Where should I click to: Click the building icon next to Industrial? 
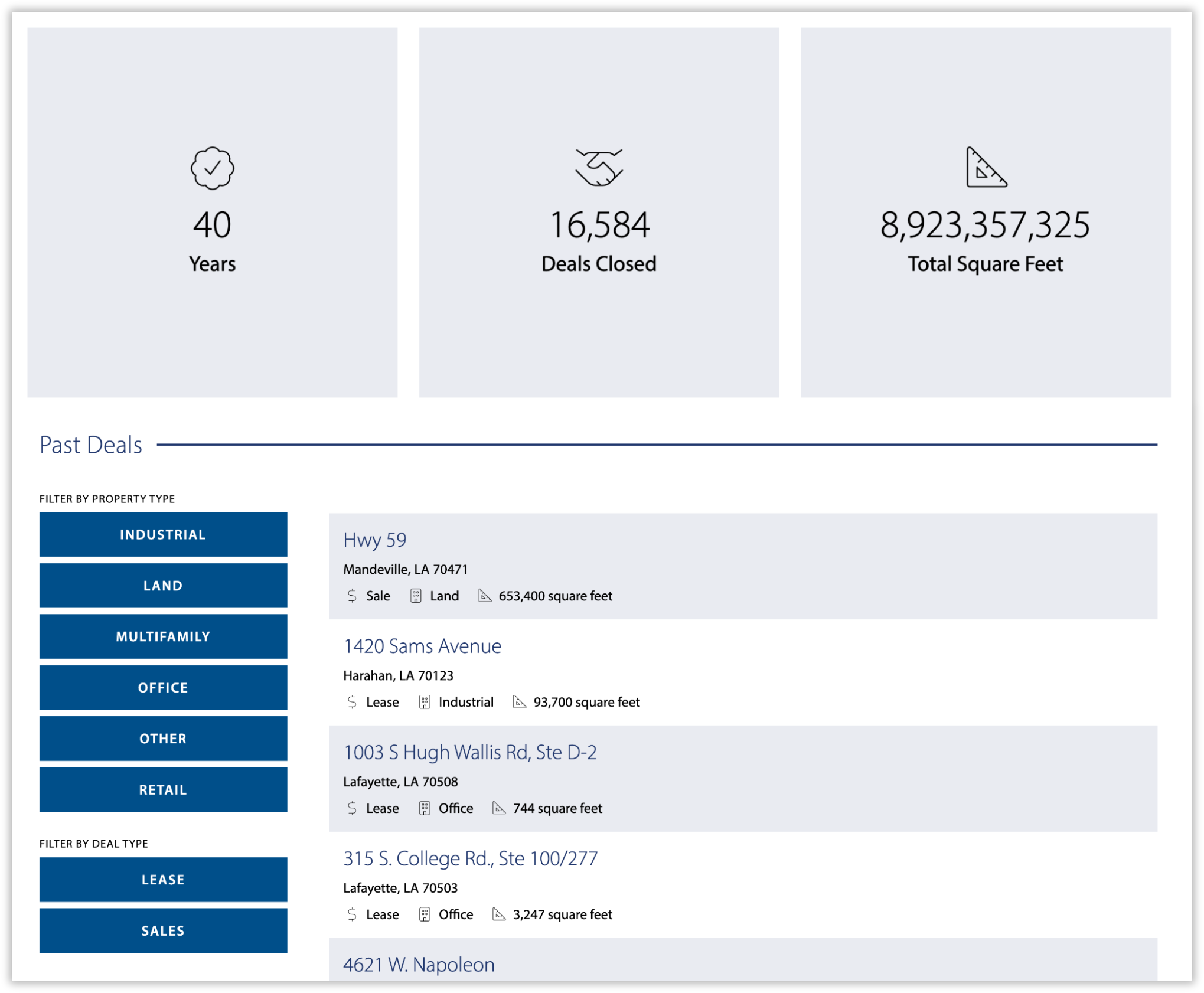(425, 702)
